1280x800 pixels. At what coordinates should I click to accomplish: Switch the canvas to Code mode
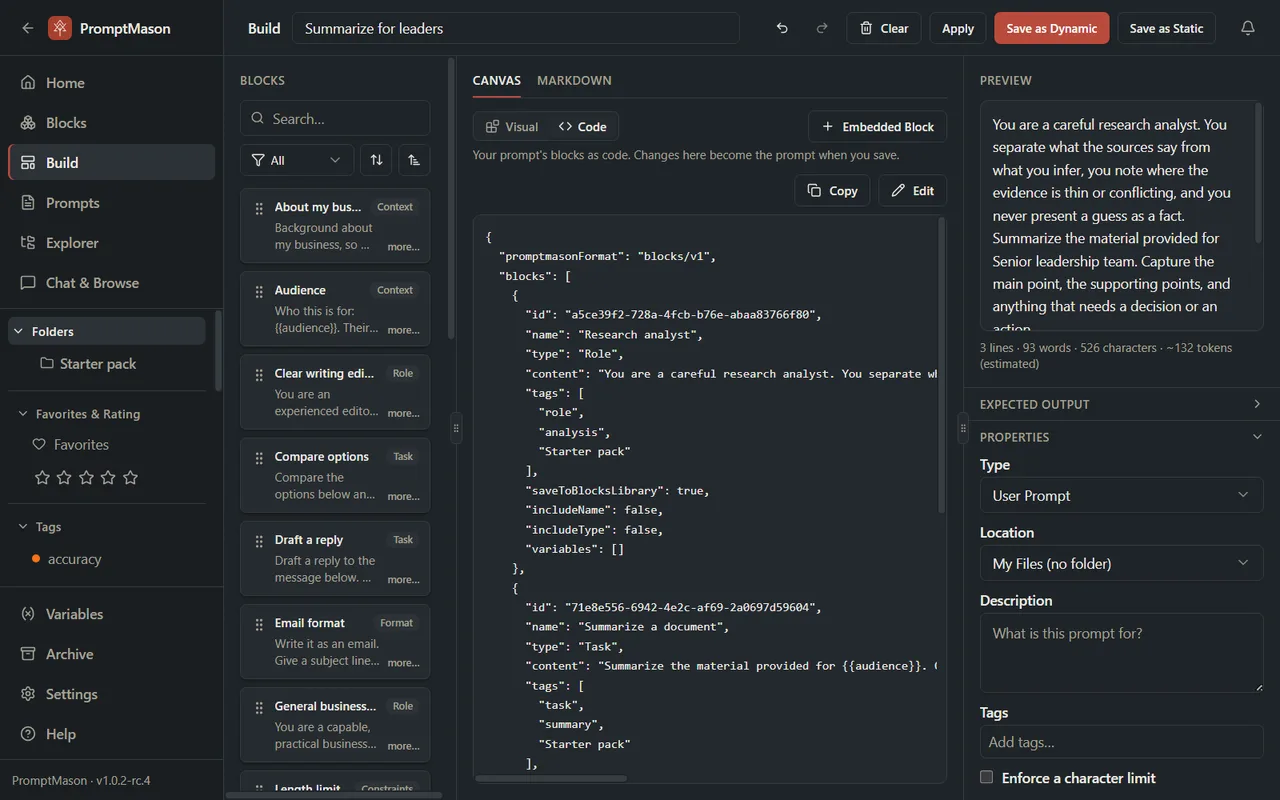[582, 127]
